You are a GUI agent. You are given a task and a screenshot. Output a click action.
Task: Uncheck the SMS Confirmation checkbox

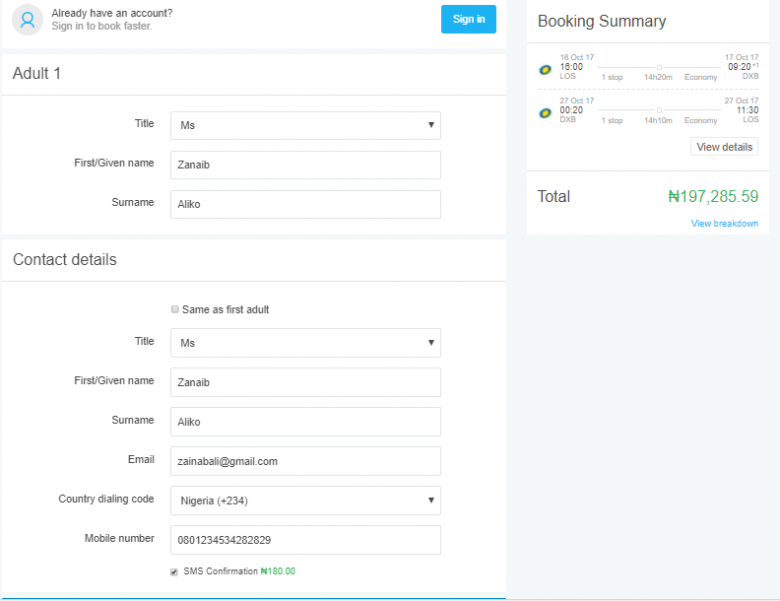tap(174, 572)
